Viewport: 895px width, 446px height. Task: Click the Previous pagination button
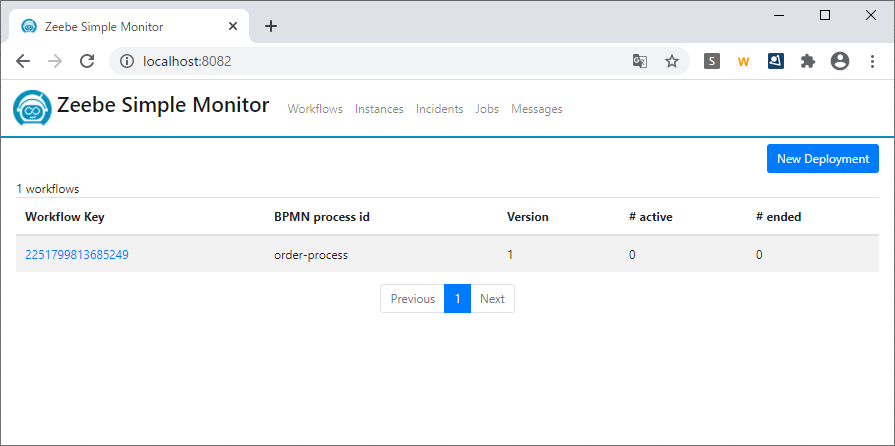[x=413, y=299]
